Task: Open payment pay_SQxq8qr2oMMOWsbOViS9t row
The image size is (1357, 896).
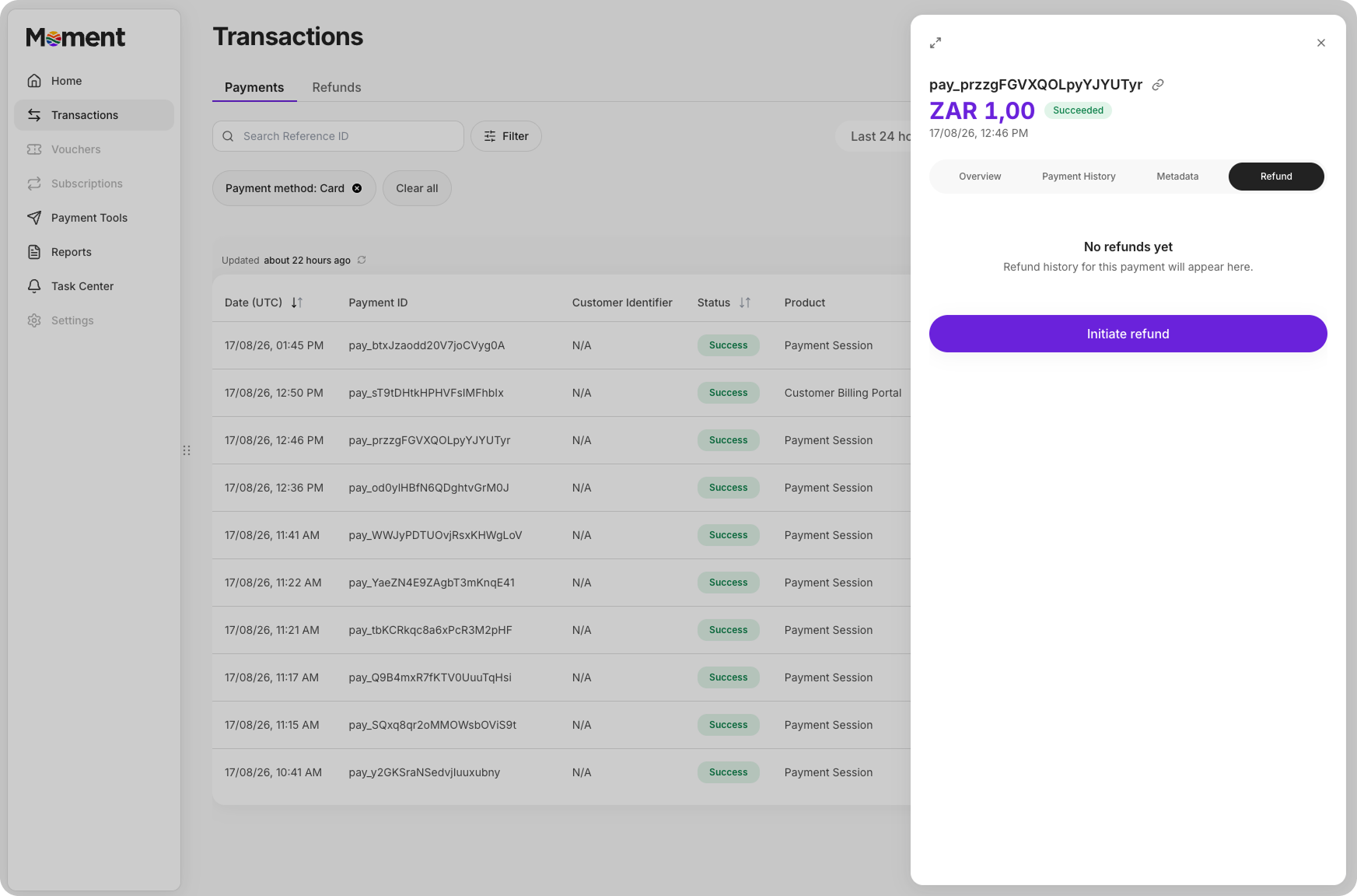Action: [561, 725]
